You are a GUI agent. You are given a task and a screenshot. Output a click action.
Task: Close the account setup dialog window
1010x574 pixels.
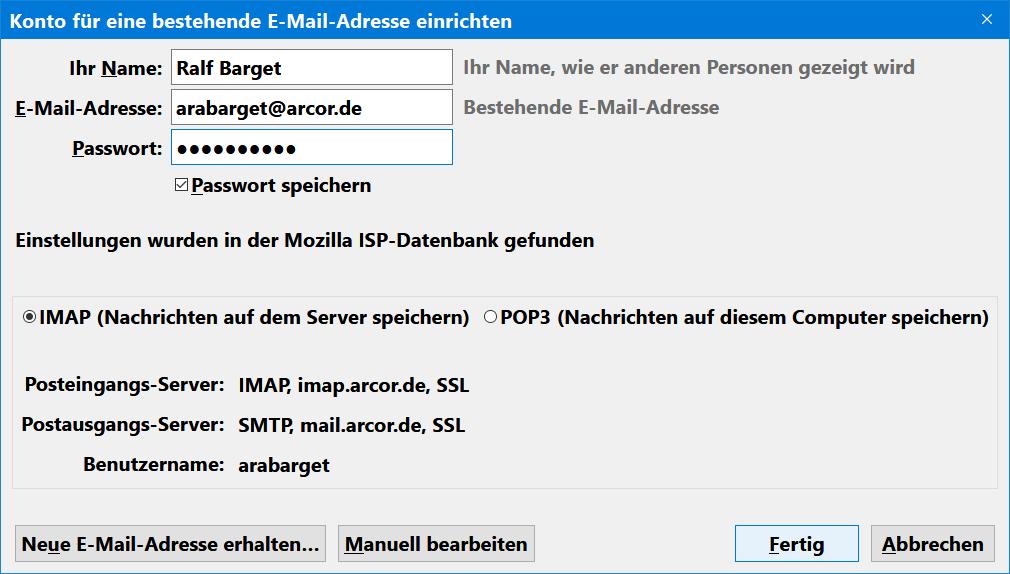[987, 20]
